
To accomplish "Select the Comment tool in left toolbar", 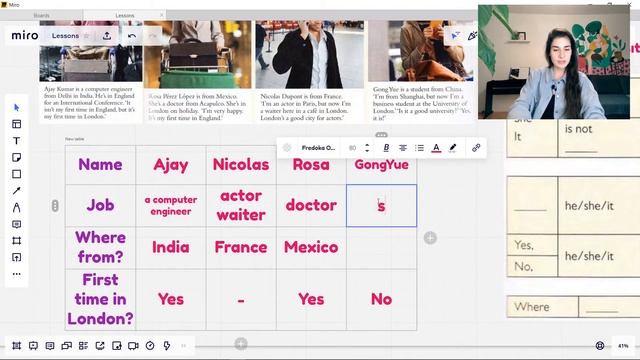I will (x=16, y=224).
